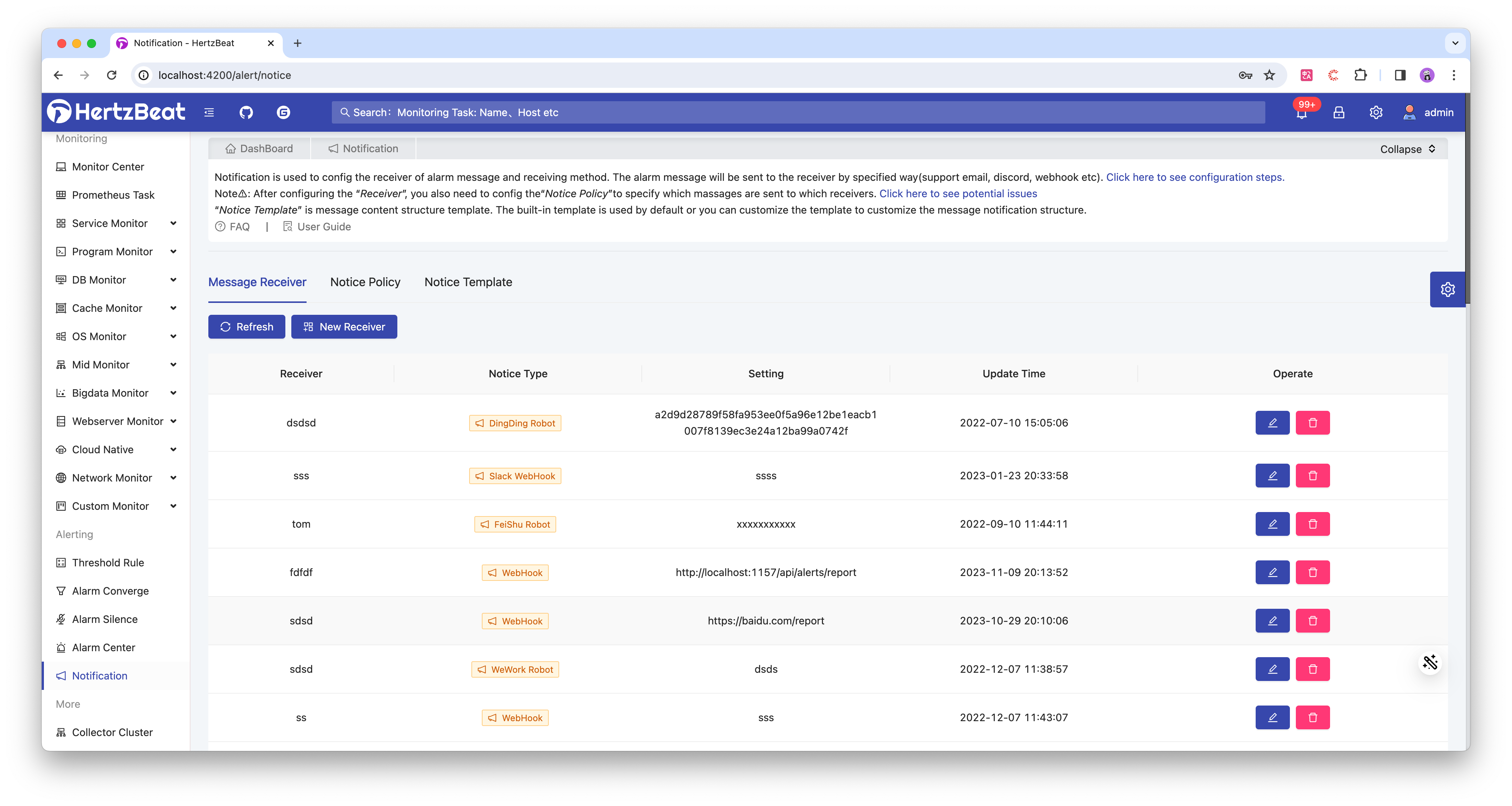Viewport: 1512px width, 806px height.
Task: Click the New Receiver button
Action: (344, 327)
